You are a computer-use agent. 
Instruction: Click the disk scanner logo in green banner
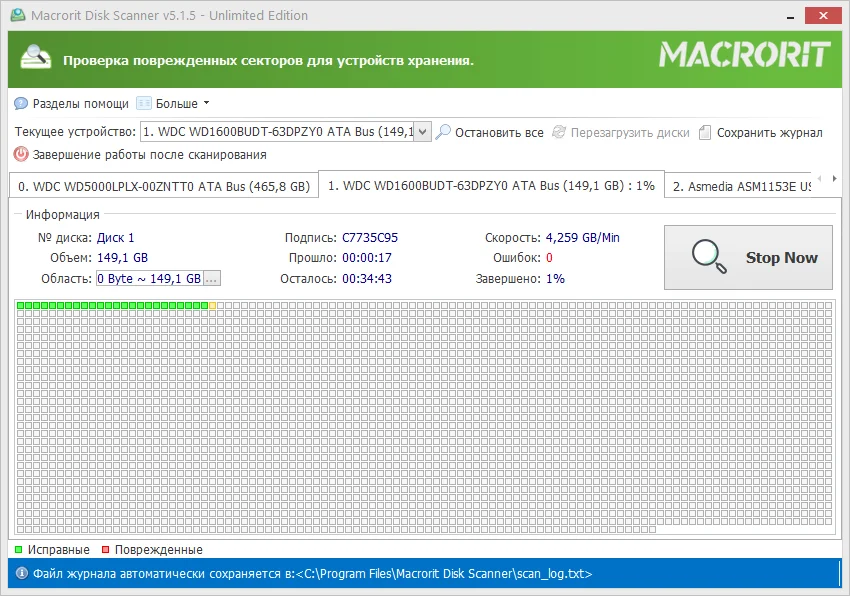coord(36,57)
